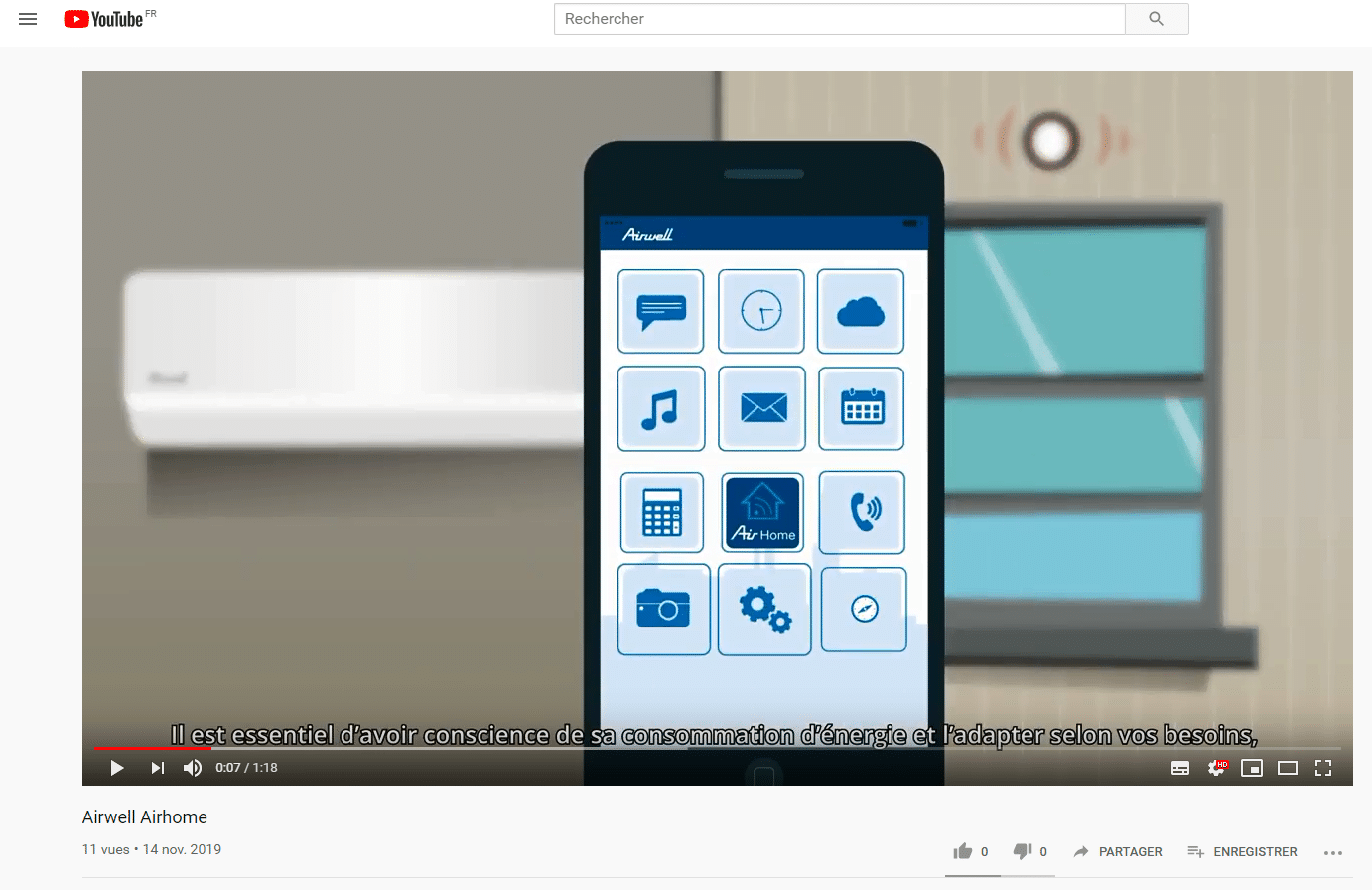This screenshot has height=890, width=1372.
Task: Activate the miniplayer mode
Action: (1252, 768)
